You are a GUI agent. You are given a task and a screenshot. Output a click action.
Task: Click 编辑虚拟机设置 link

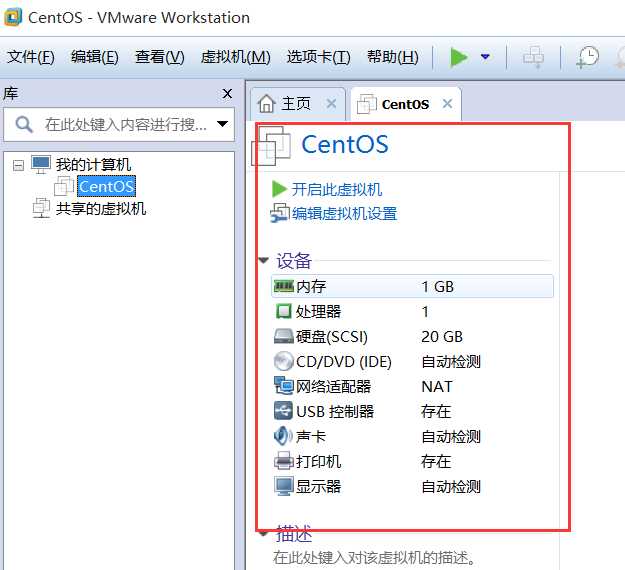[x=344, y=214]
